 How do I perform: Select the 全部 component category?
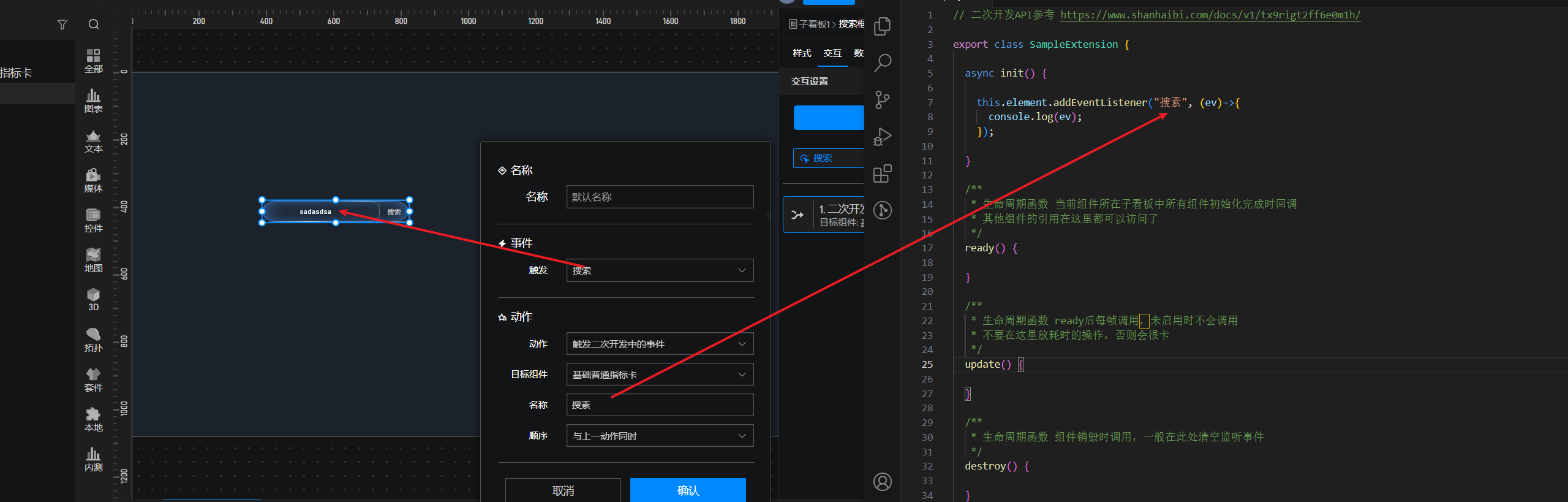tap(93, 61)
